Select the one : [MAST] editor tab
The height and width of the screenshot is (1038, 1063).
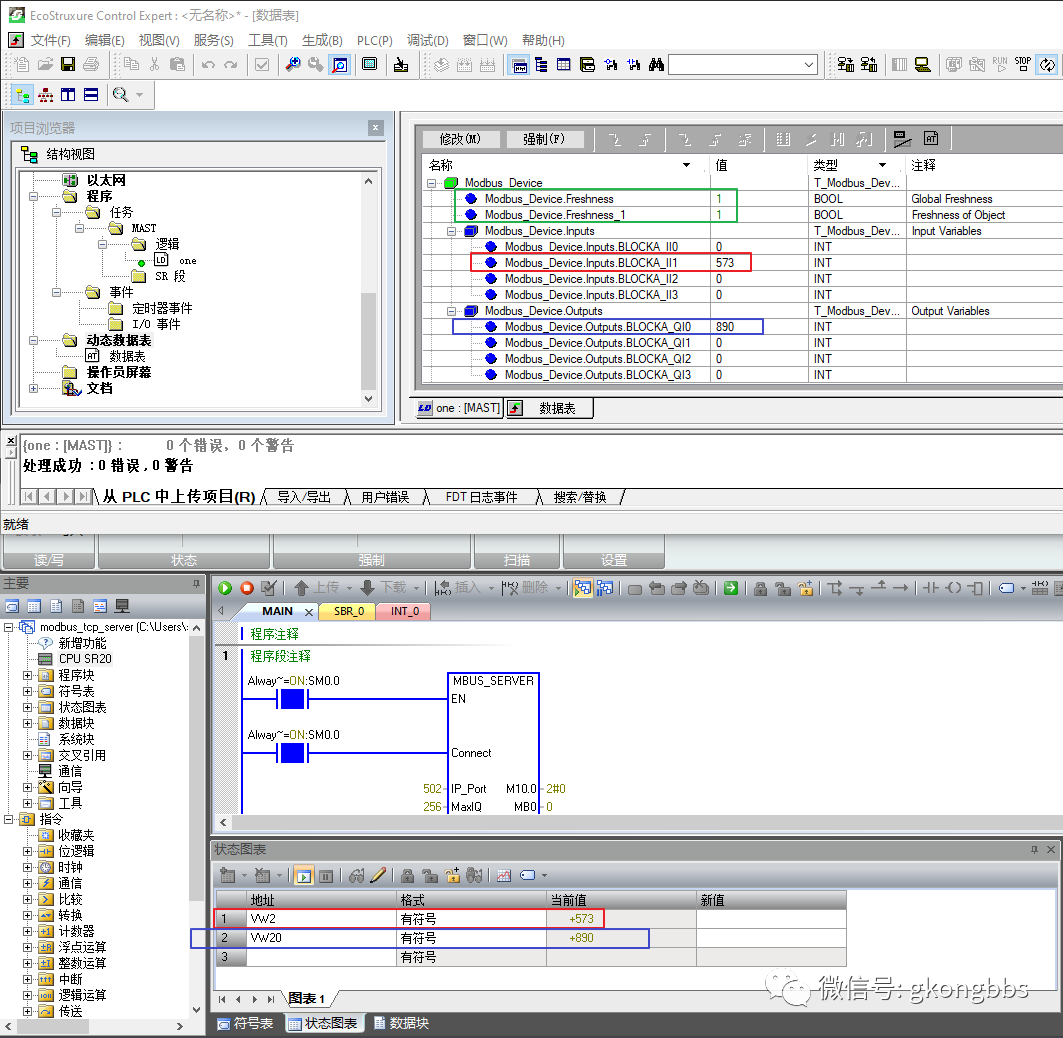pyautogui.click(x=459, y=407)
